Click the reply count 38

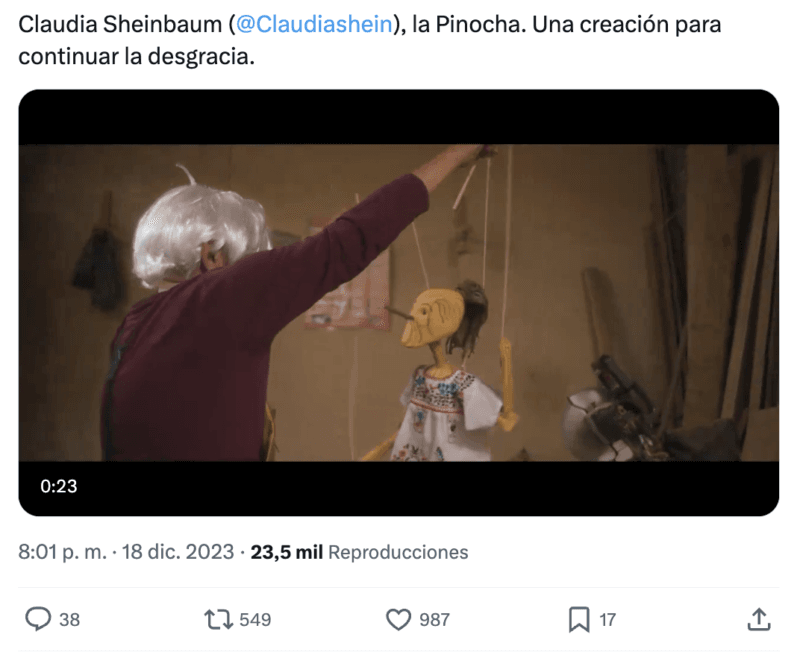pos(69,620)
